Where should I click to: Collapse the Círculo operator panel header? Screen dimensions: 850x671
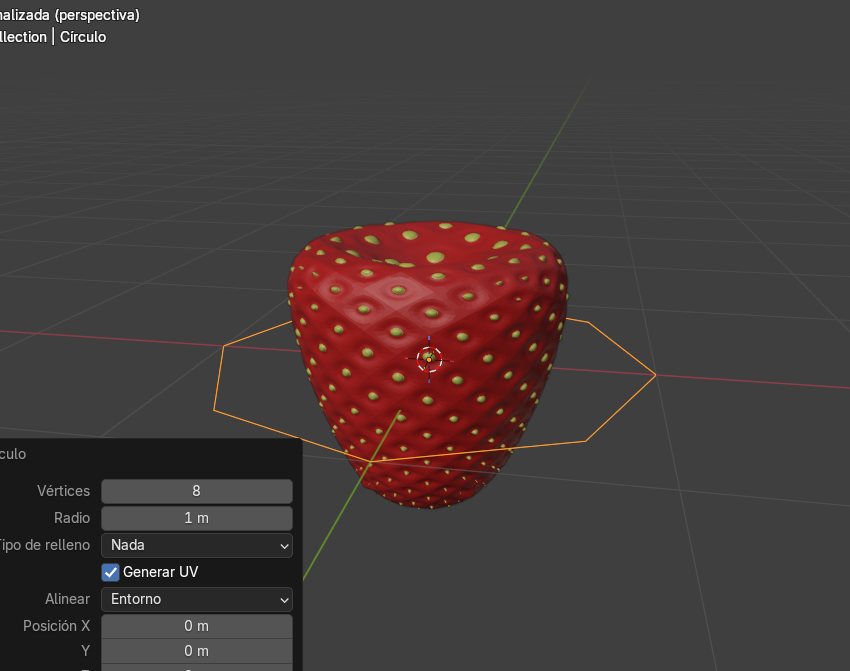tap(14, 454)
